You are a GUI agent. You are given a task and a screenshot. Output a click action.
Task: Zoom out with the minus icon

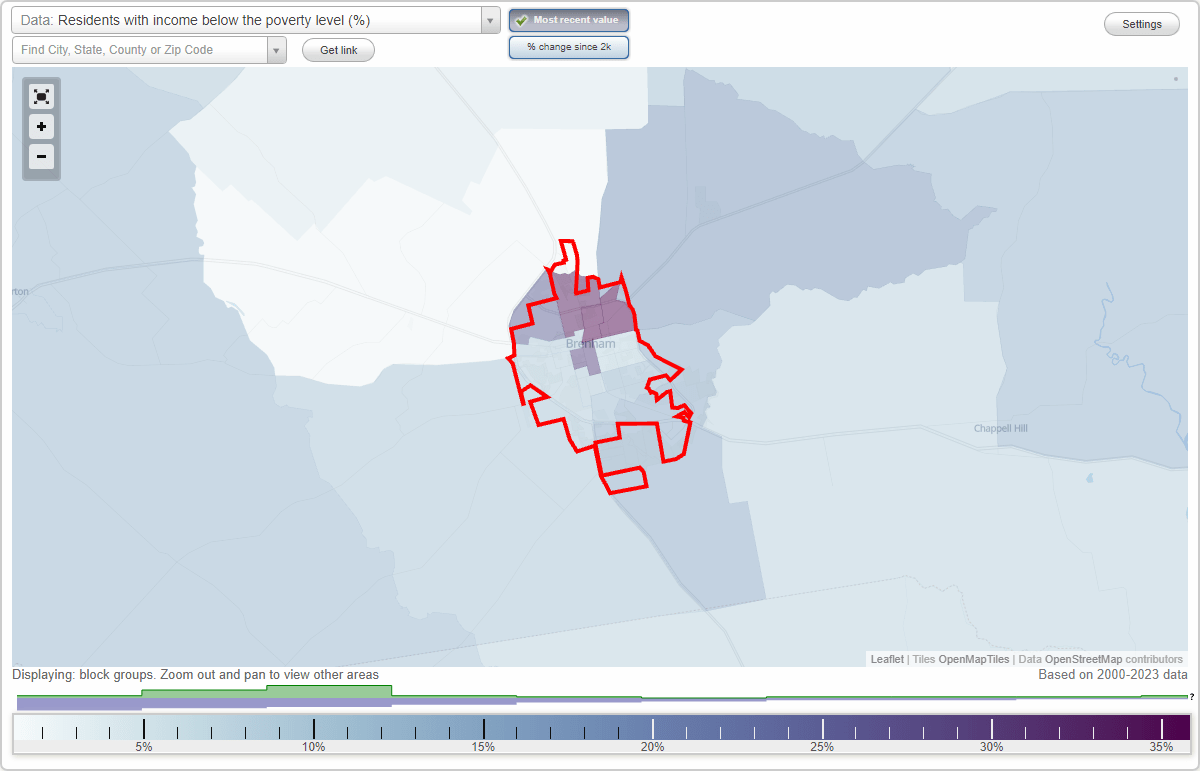tap(41, 157)
